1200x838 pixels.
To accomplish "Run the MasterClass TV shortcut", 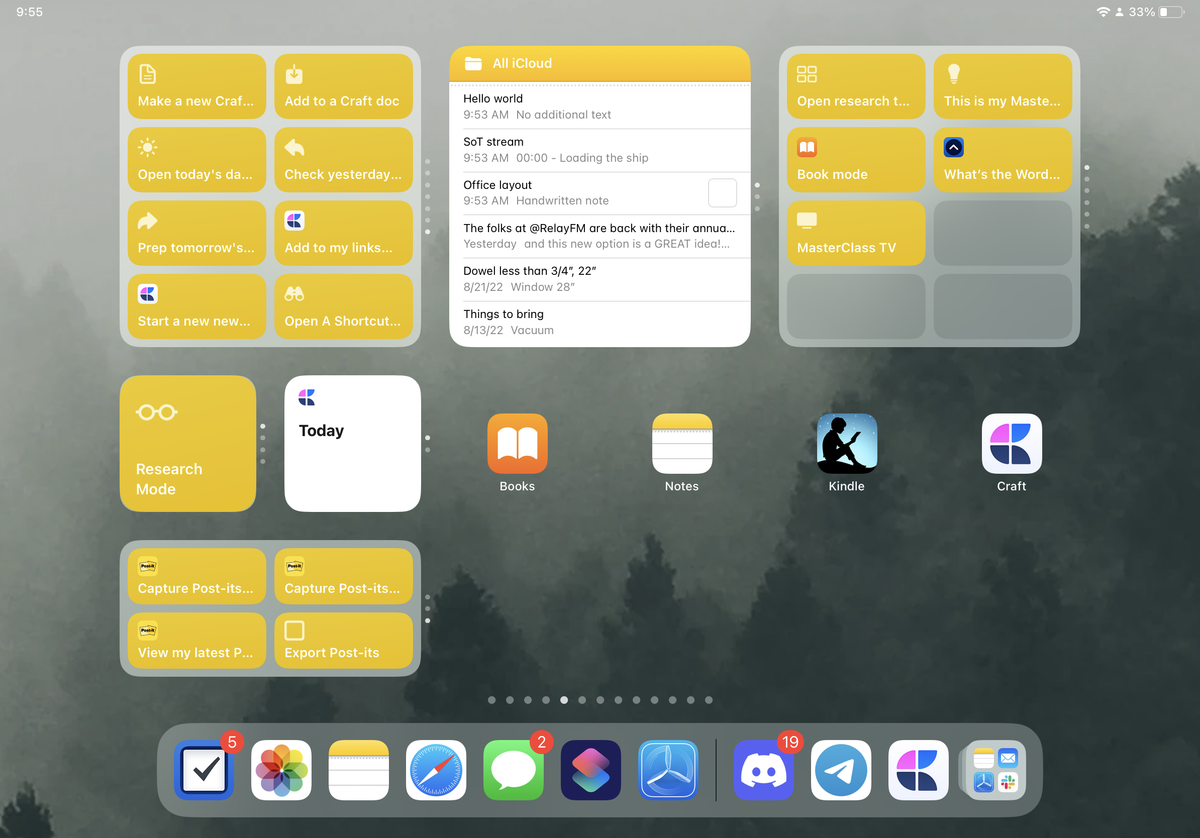I will click(x=856, y=233).
